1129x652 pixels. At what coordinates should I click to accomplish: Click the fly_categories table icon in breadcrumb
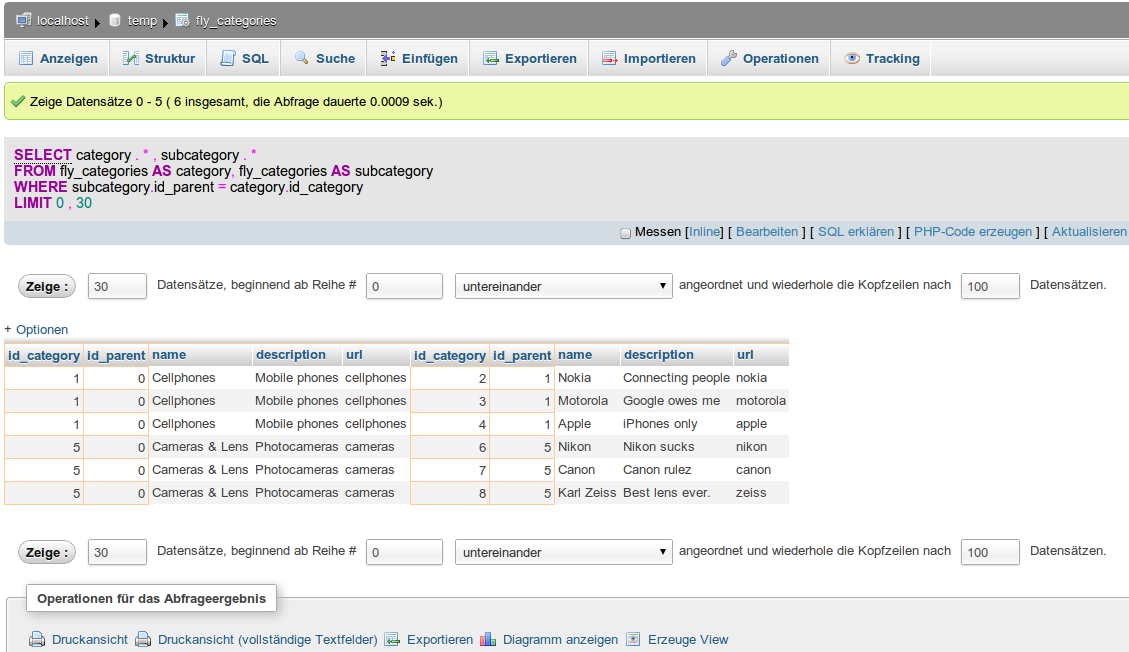(x=182, y=20)
